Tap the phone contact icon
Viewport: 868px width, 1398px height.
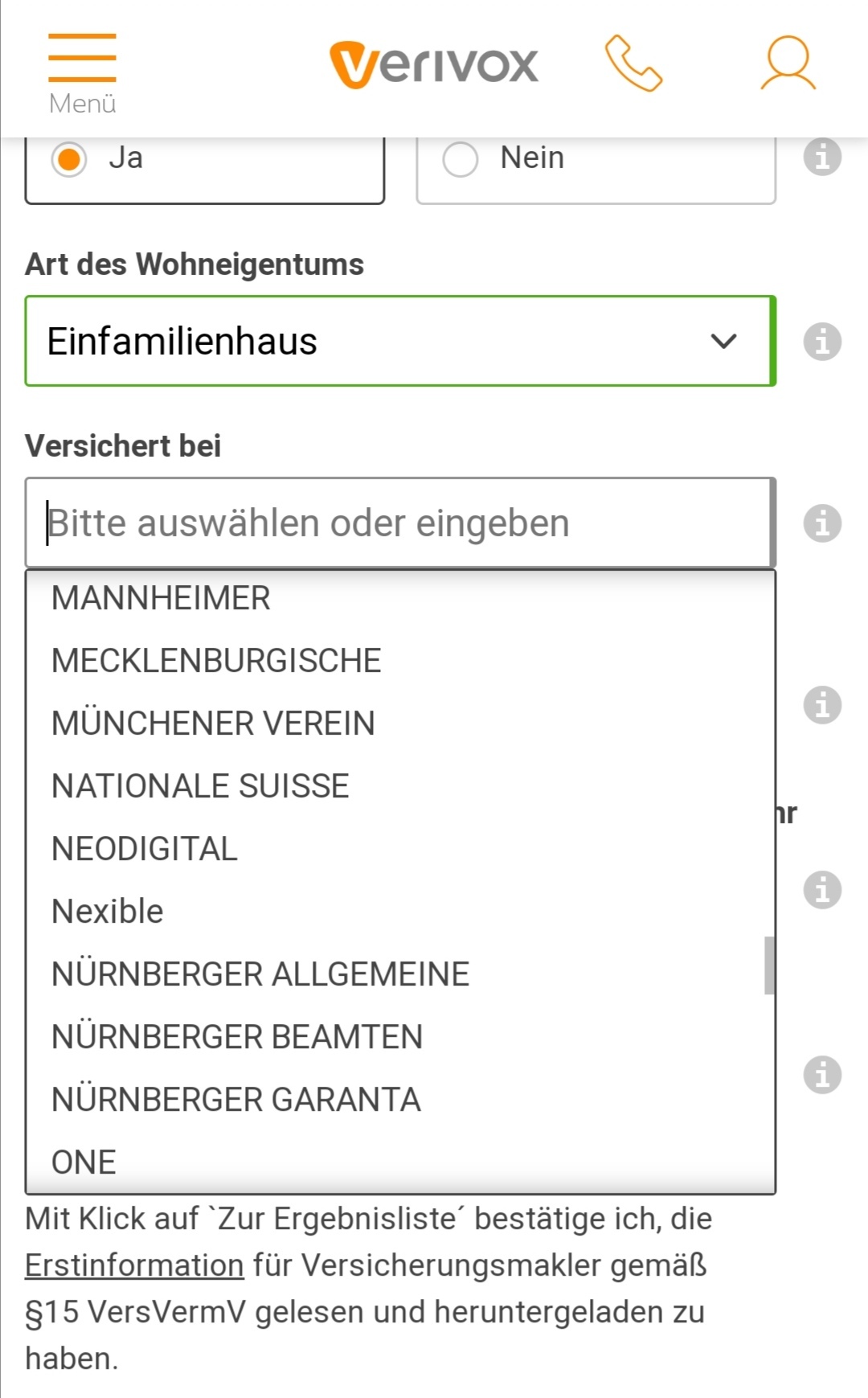(633, 64)
